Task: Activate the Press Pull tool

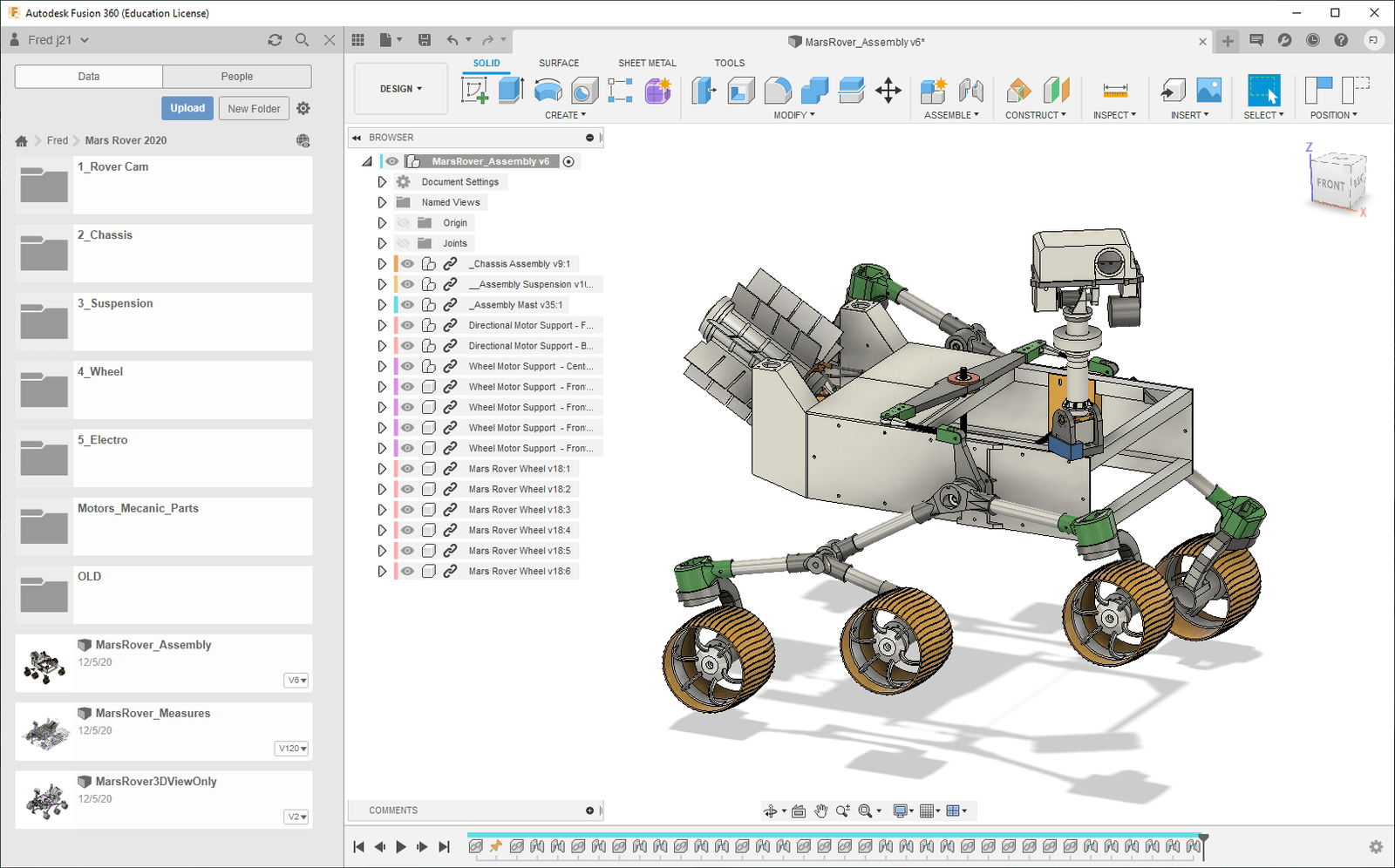Action: coord(704,90)
